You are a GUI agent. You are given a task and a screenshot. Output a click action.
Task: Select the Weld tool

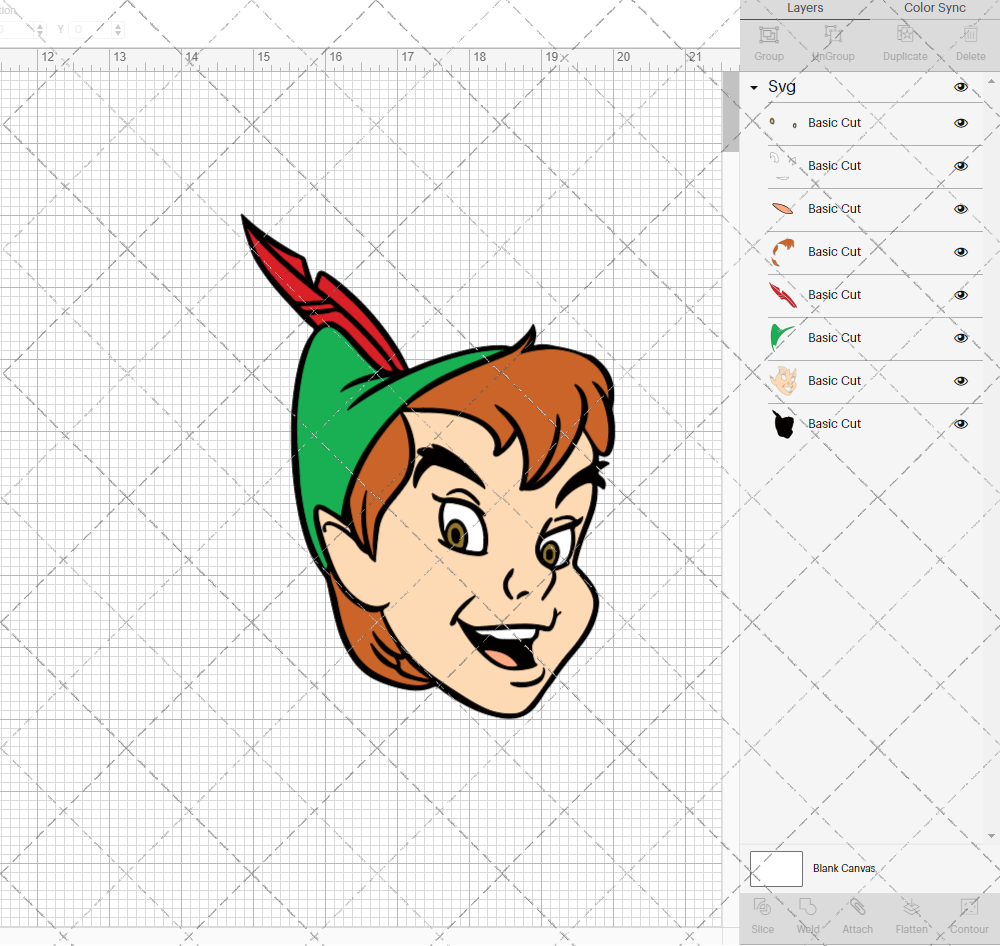pos(807,914)
